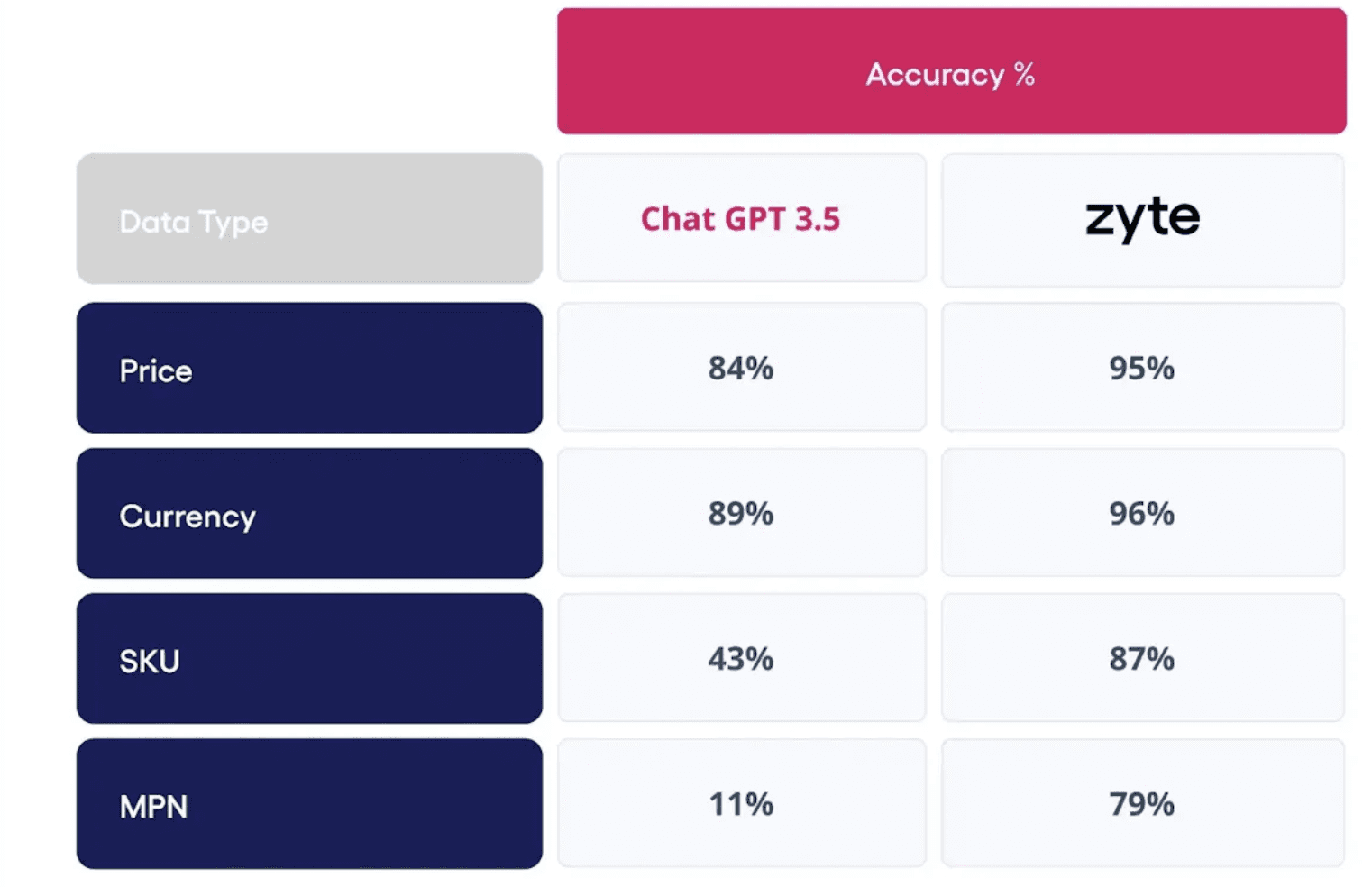Click the 84% Chat GPT price cell
This screenshot has height=887, width=1372.
[740, 368]
